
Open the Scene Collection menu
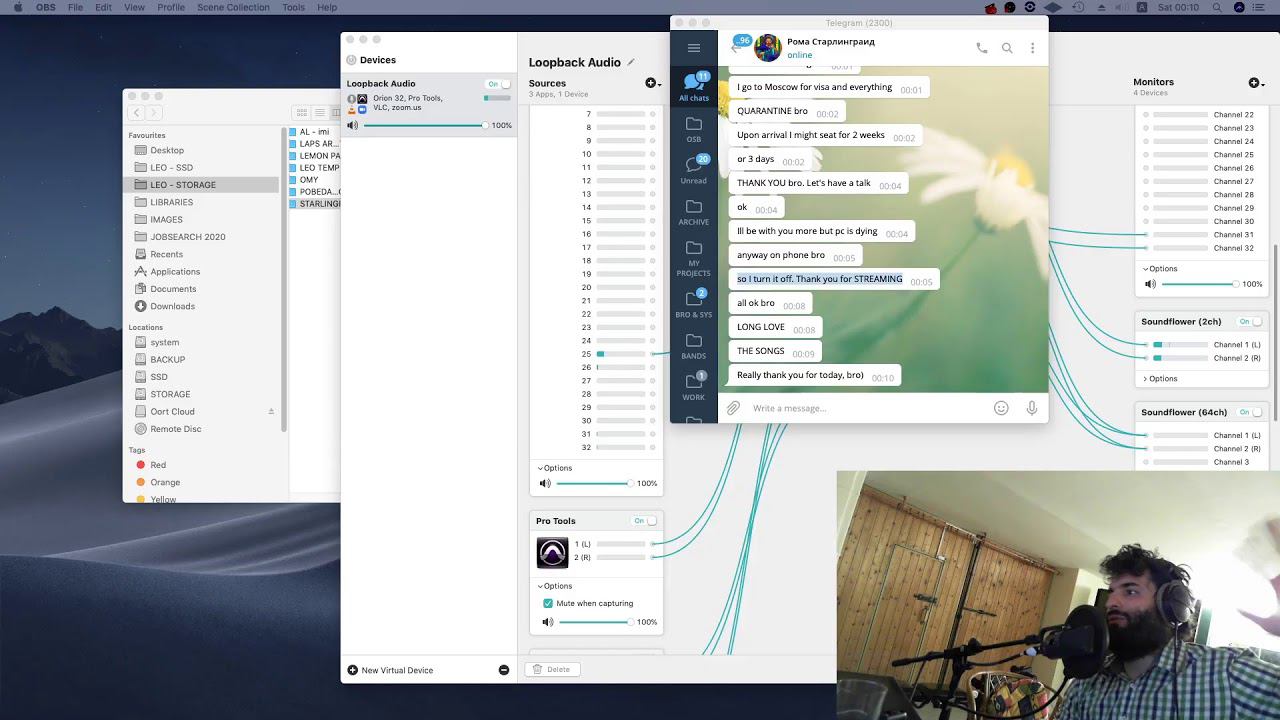tap(233, 7)
